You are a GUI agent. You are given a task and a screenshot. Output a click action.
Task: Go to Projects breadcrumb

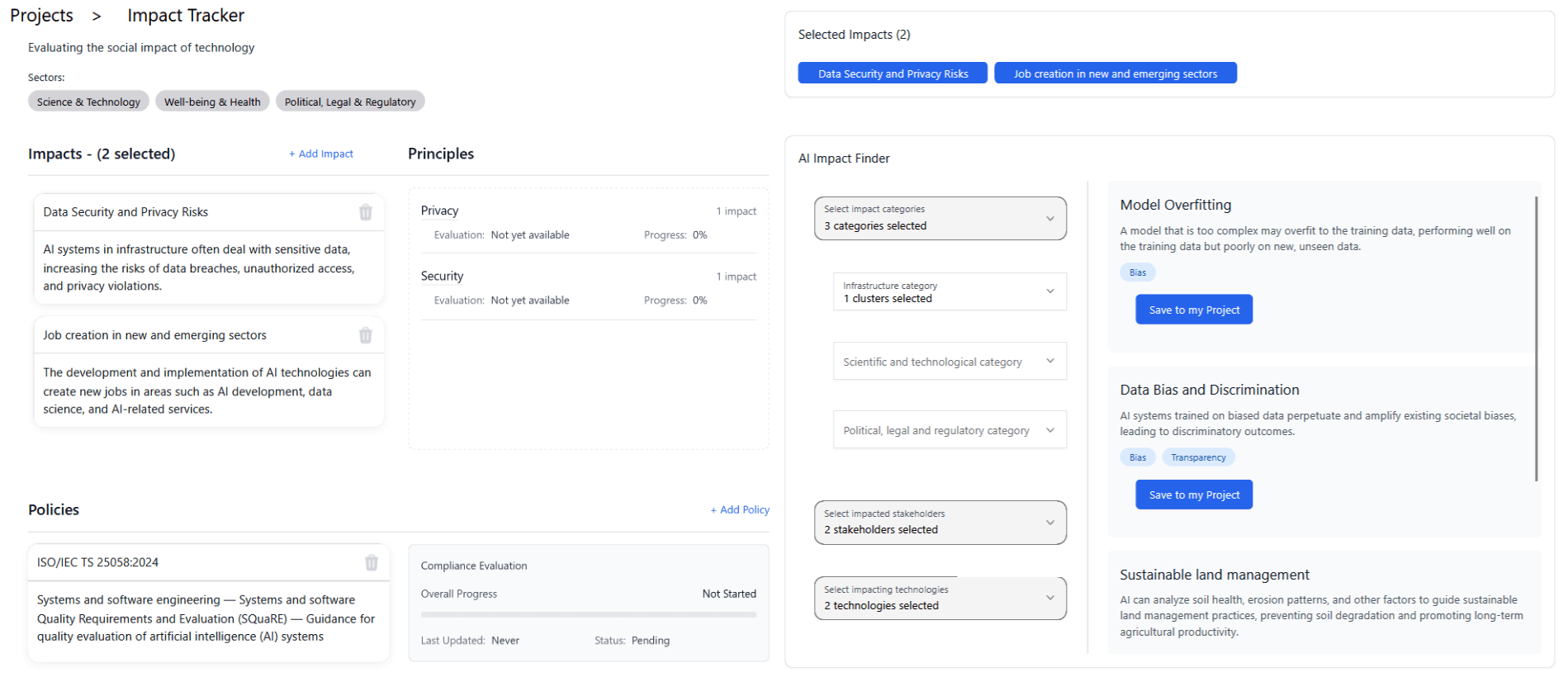pos(41,16)
